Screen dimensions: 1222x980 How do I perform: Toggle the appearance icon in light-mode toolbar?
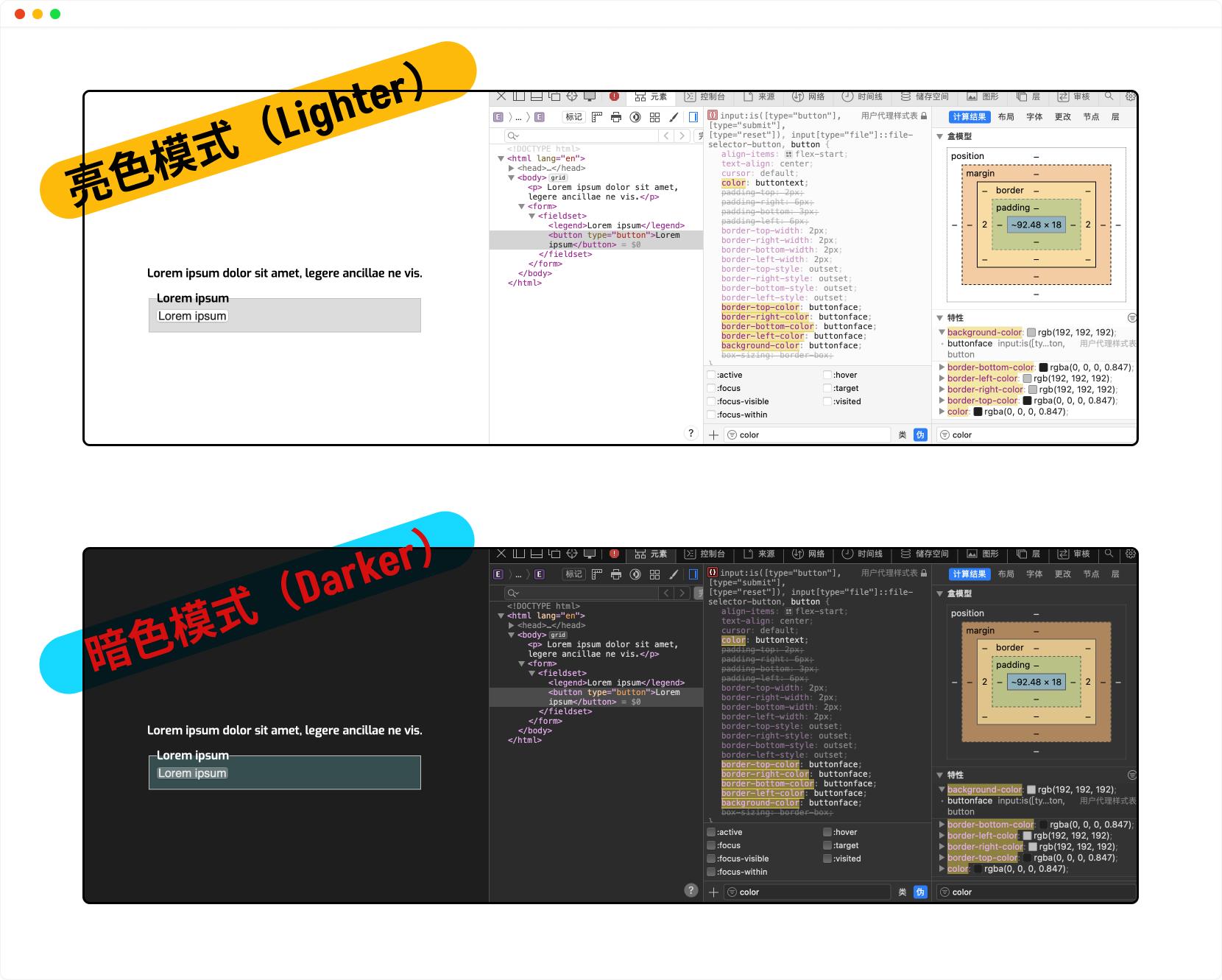(635, 117)
